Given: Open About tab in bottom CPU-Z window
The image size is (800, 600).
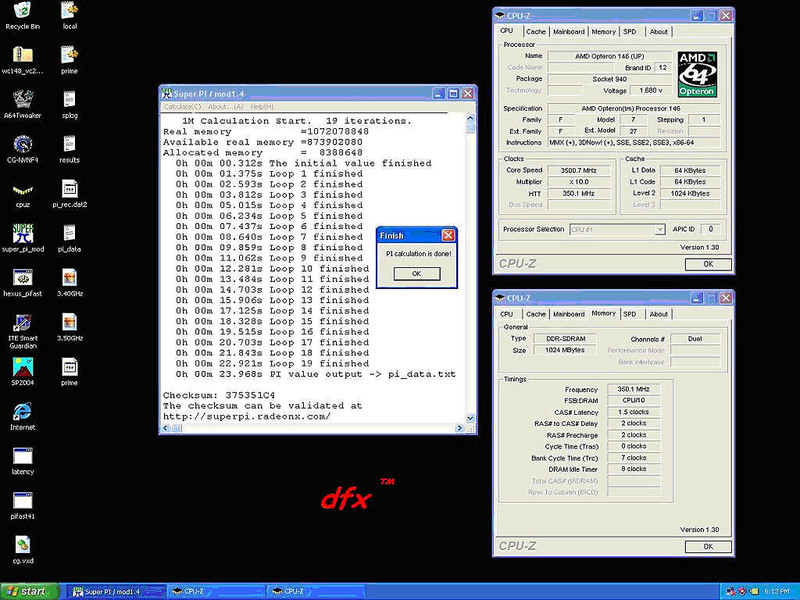Looking at the screenshot, I should (x=659, y=314).
